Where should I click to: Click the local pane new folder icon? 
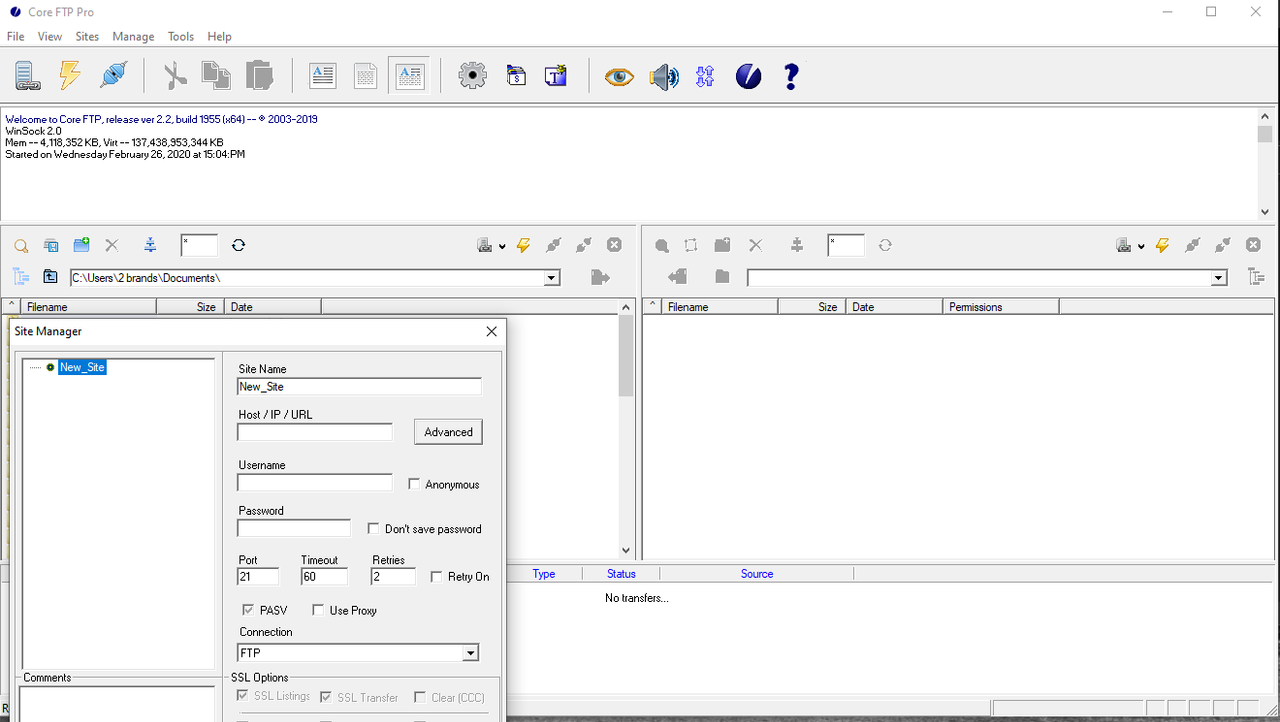(82, 245)
